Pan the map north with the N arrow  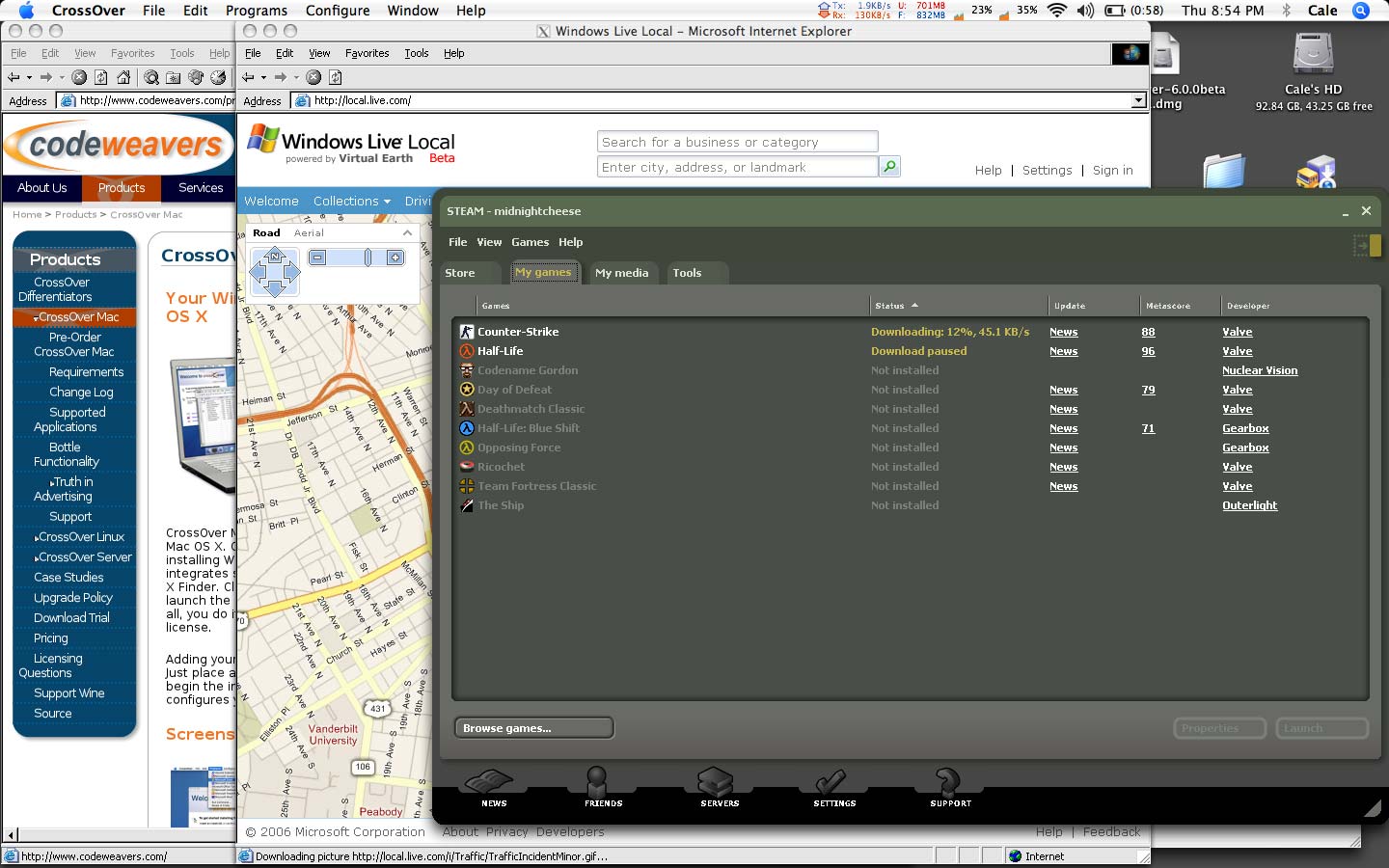pos(275,256)
